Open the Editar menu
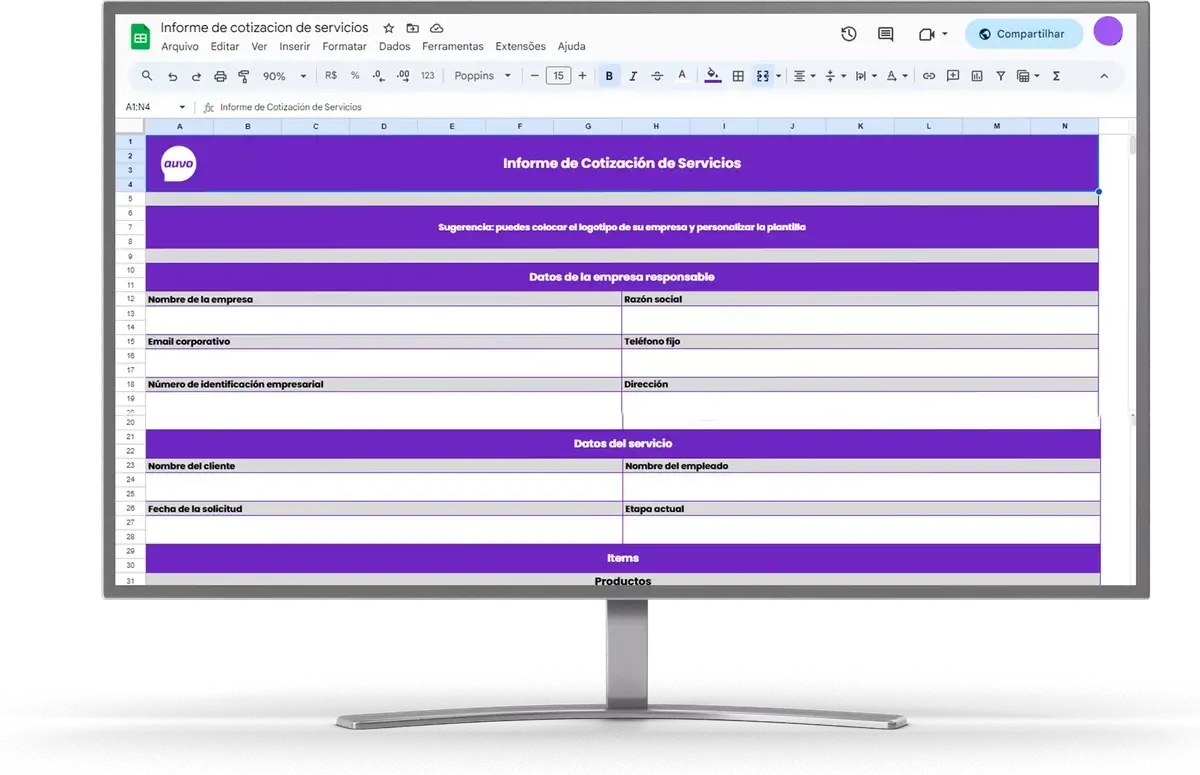Screen dimensions: 1200x775 pos(225,46)
